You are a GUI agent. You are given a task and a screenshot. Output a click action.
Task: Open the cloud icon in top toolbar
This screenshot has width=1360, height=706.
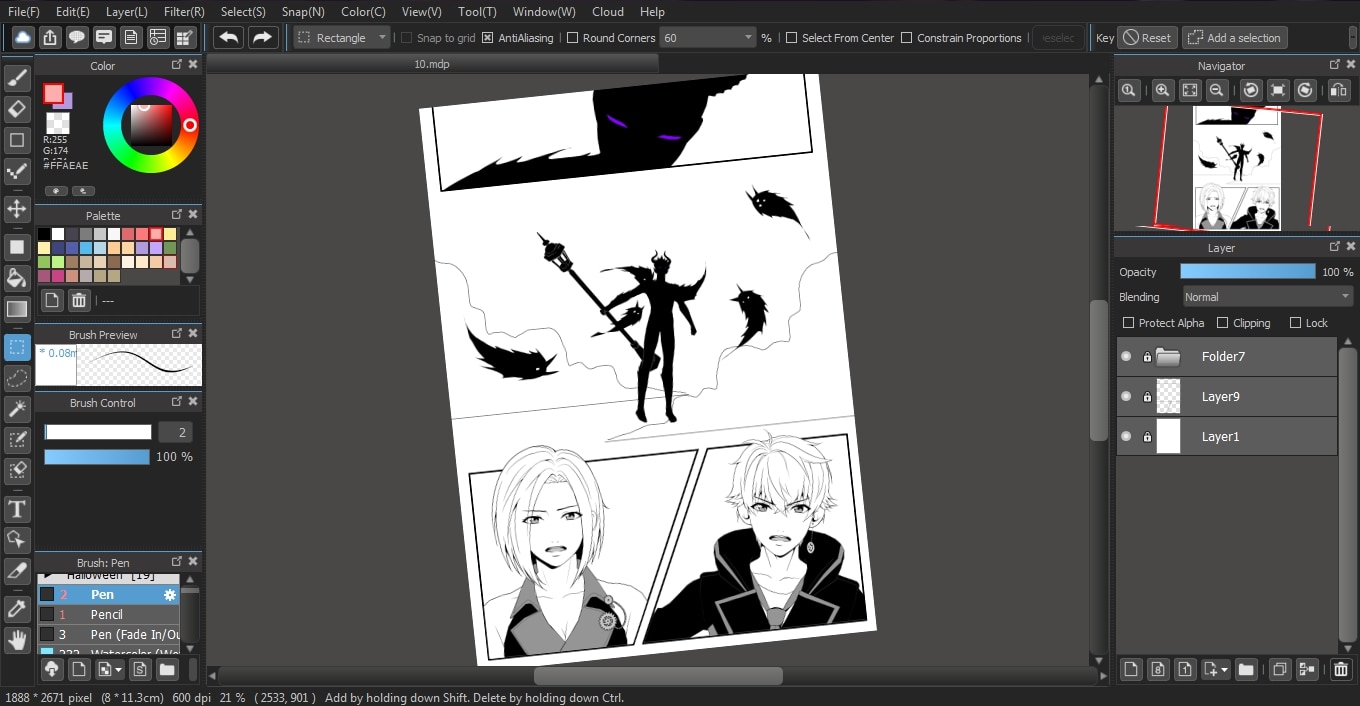click(23, 37)
